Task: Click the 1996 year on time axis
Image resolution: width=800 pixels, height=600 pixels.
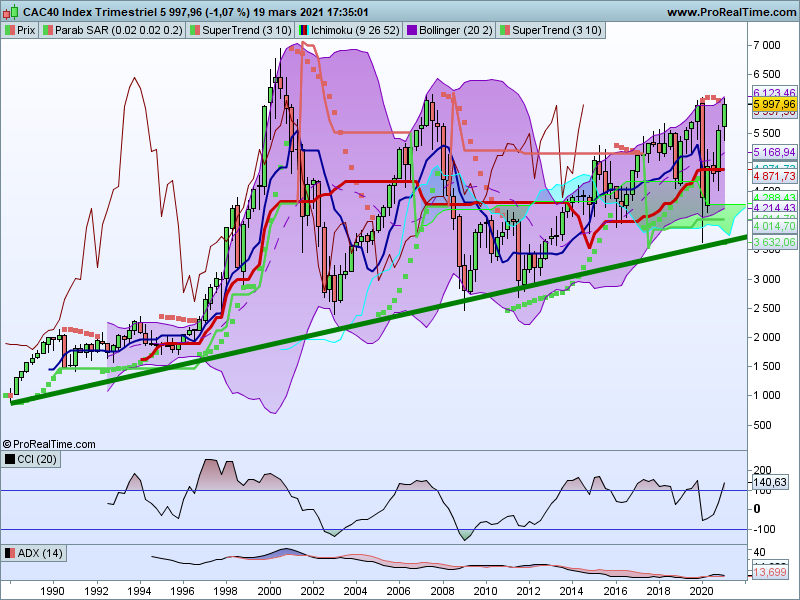Action: click(182, 591)
